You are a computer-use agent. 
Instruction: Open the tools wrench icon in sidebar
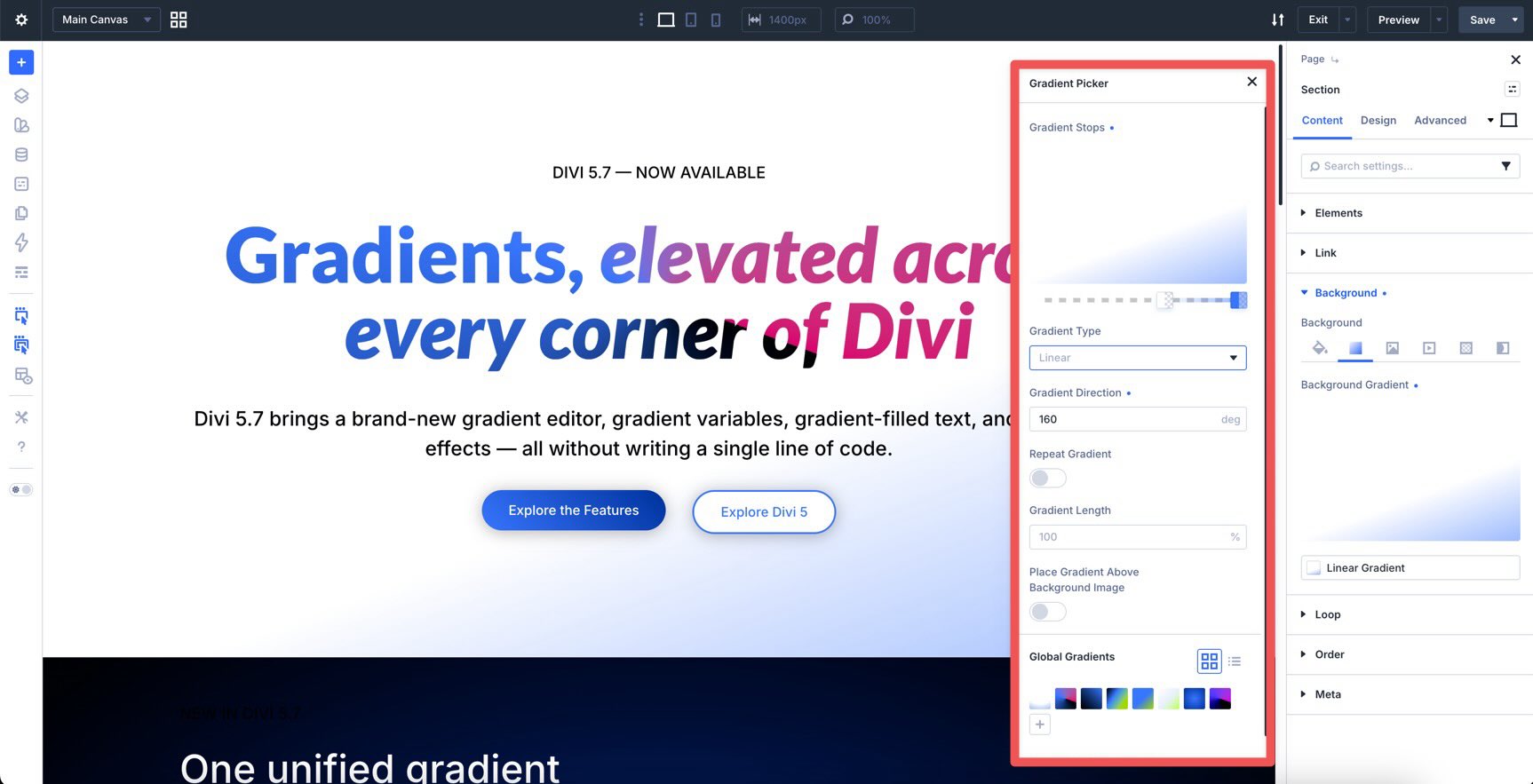[21, 417]
